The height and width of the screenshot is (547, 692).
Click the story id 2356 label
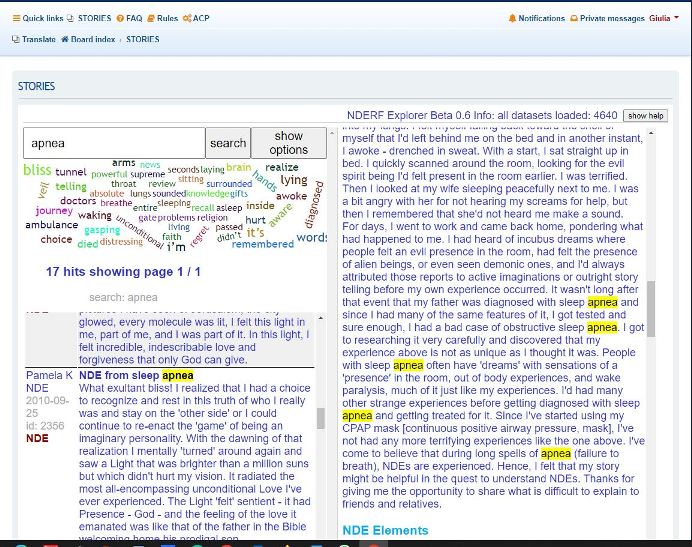point(45,426)
